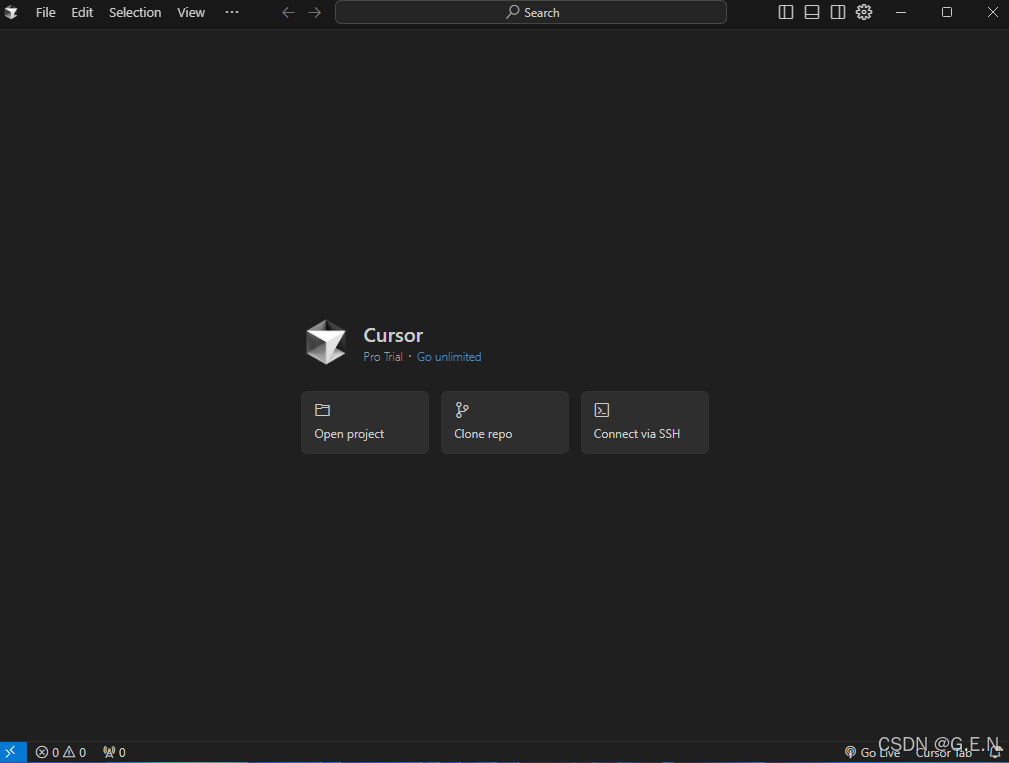Click the git branch icon on Clone repo
Image resolution: width=1009 pixels, height=763 pixels.
coord(462,410)
